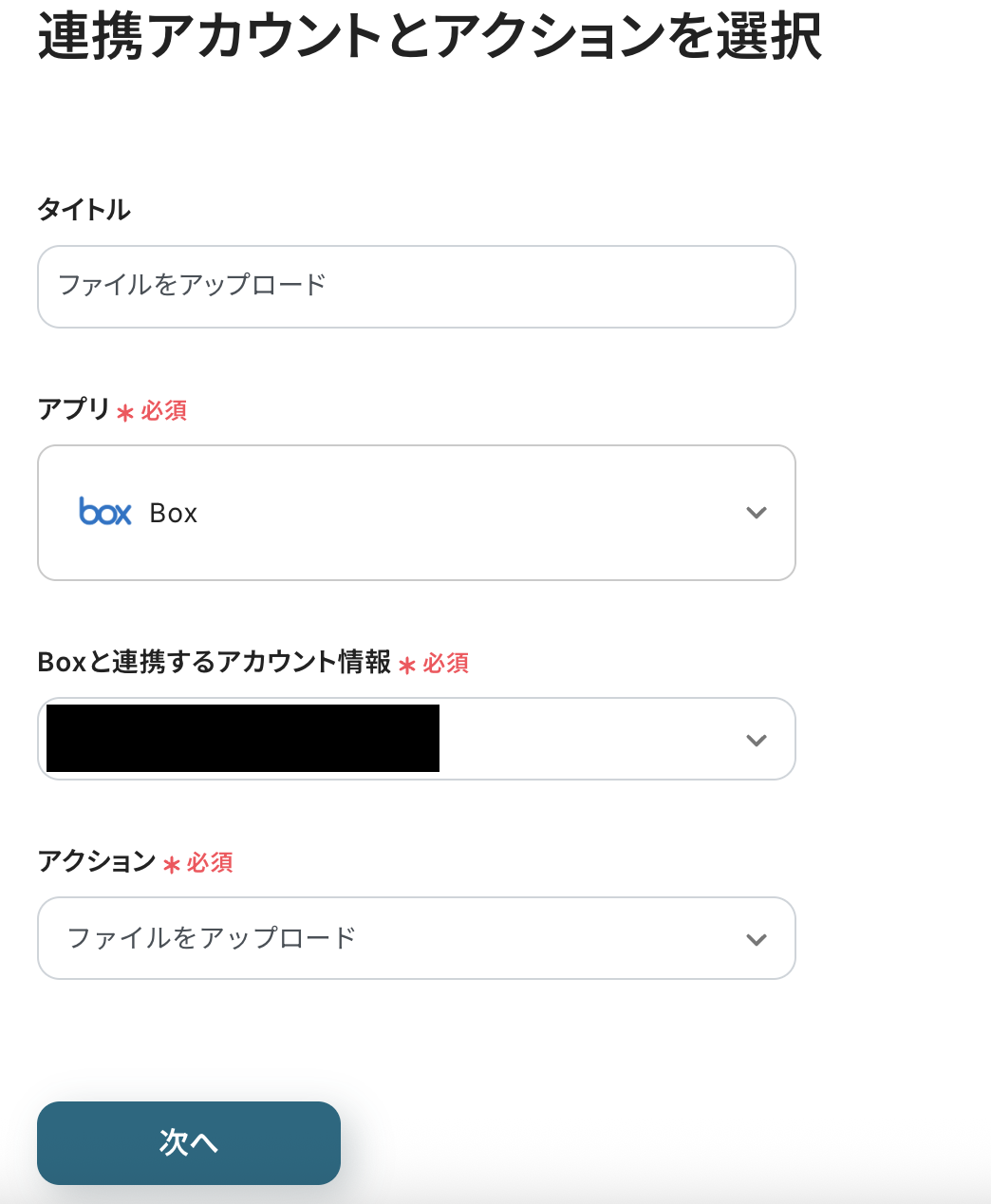991x1204 pixels.
Task: Click the 必須 marker beside account info label
Action: pos(446,663)
